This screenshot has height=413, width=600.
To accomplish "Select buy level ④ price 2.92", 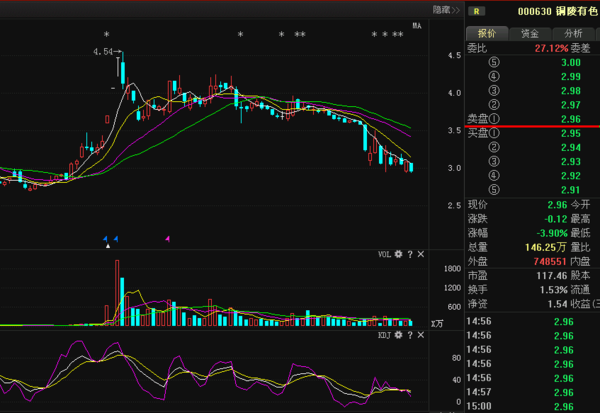I will (571, 176).
